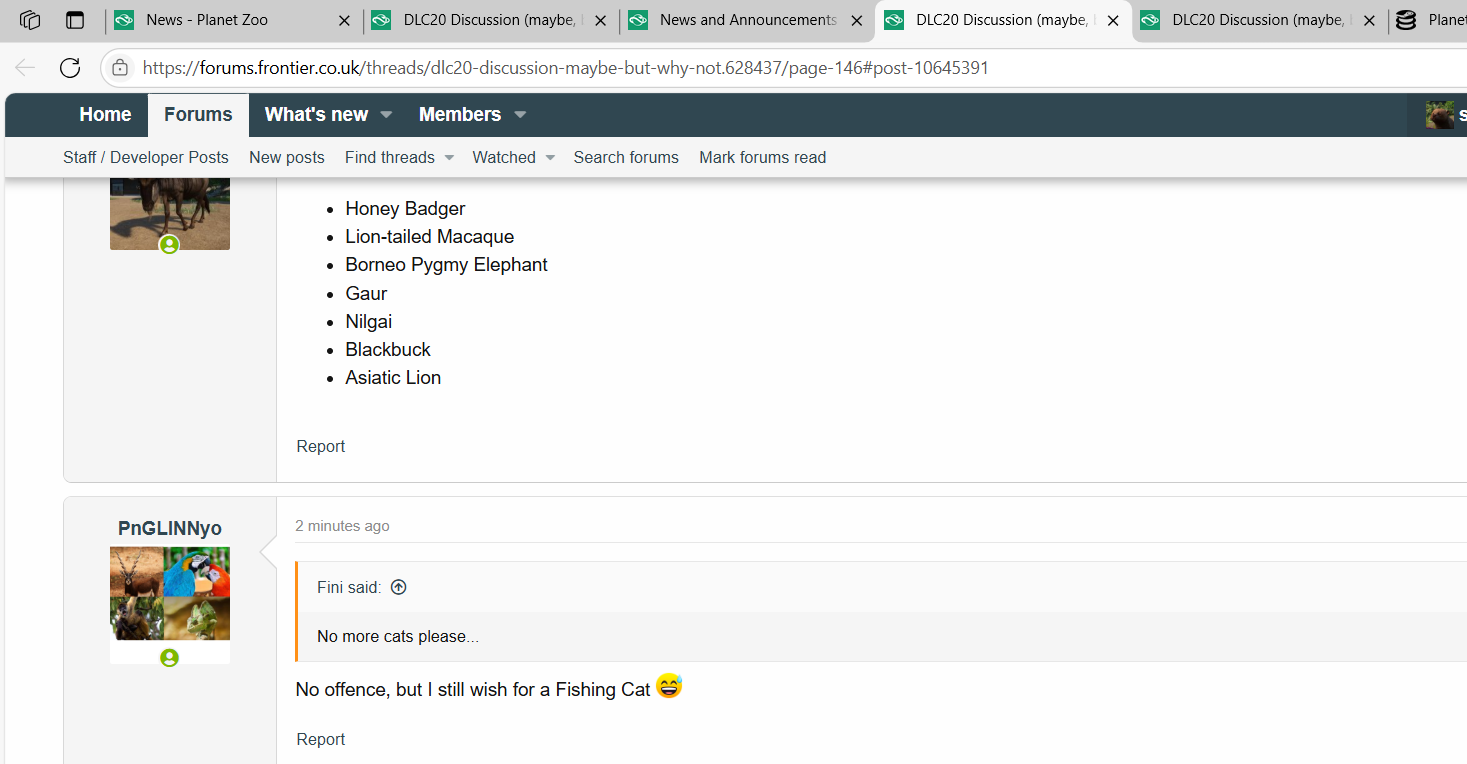Close the first DLC20 Discussion tab

point(600,20)
